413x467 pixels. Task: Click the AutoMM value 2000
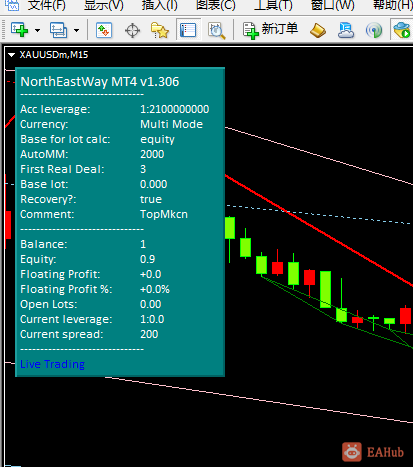click(152, 154)
